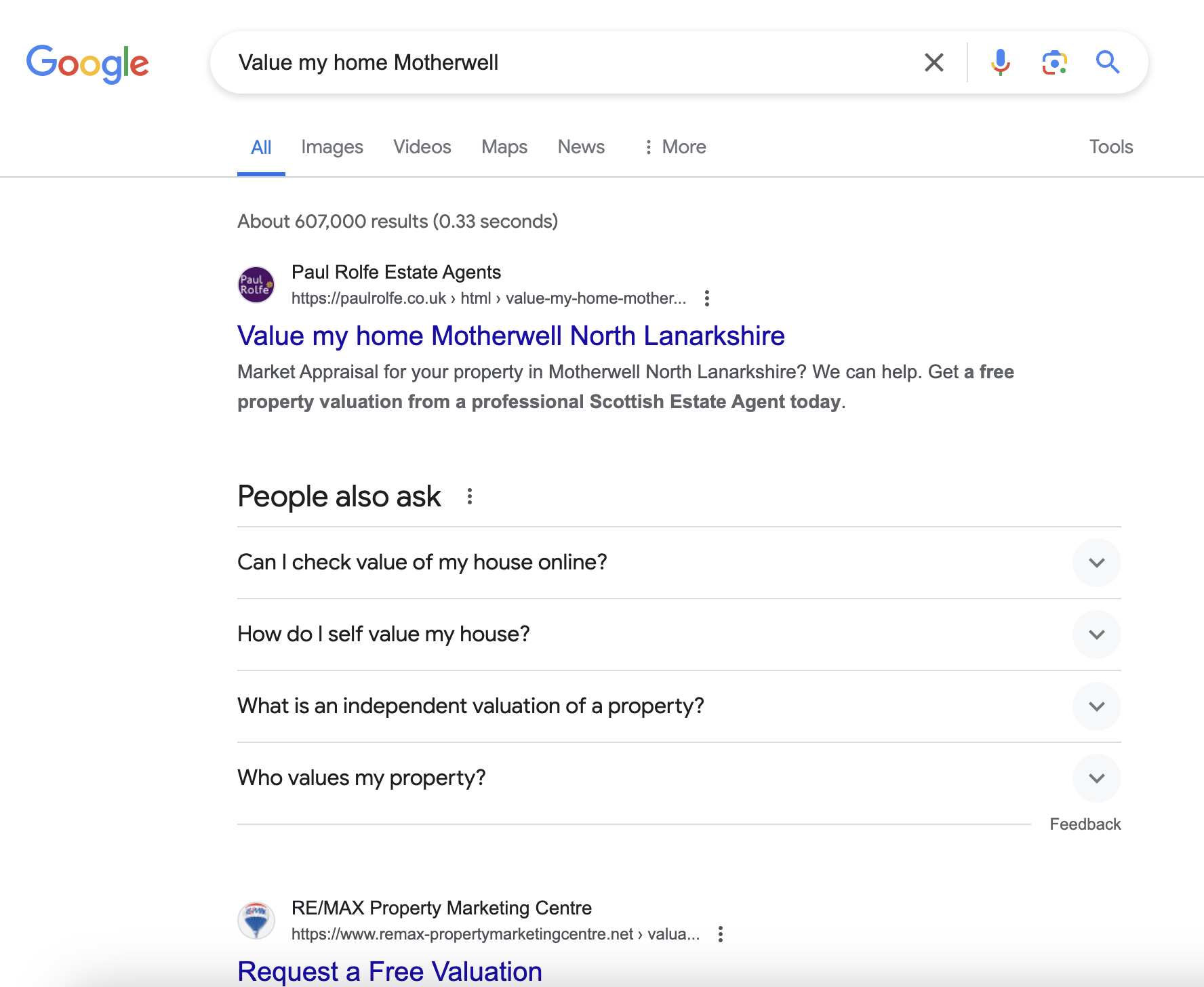This screenshot has width=1204, height=987.
Task: Click the blue magnifier search icon
Action: coord(1108,62)
